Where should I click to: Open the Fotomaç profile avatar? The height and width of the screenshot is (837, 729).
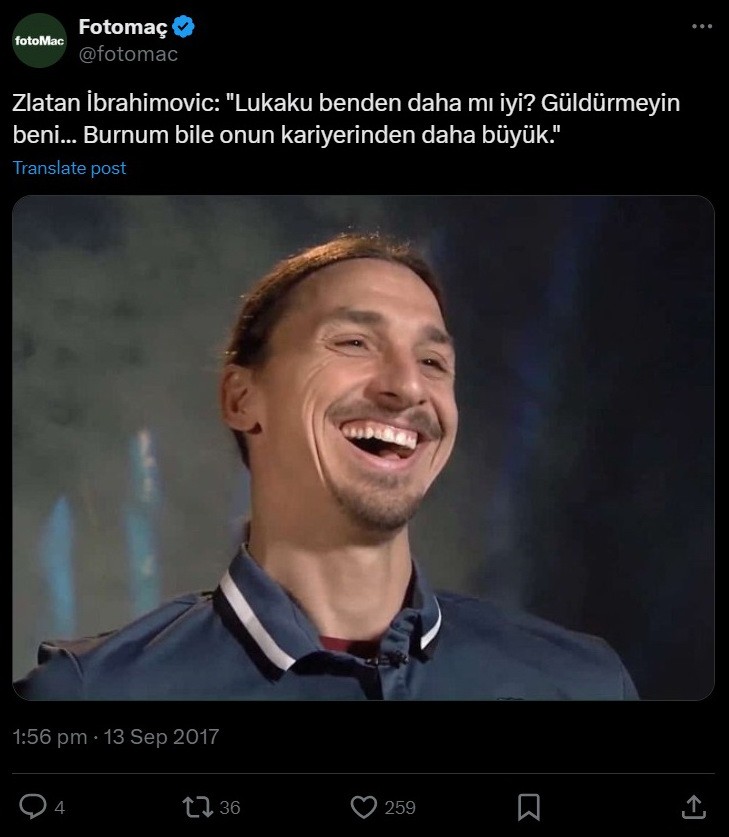coord(39,41)
